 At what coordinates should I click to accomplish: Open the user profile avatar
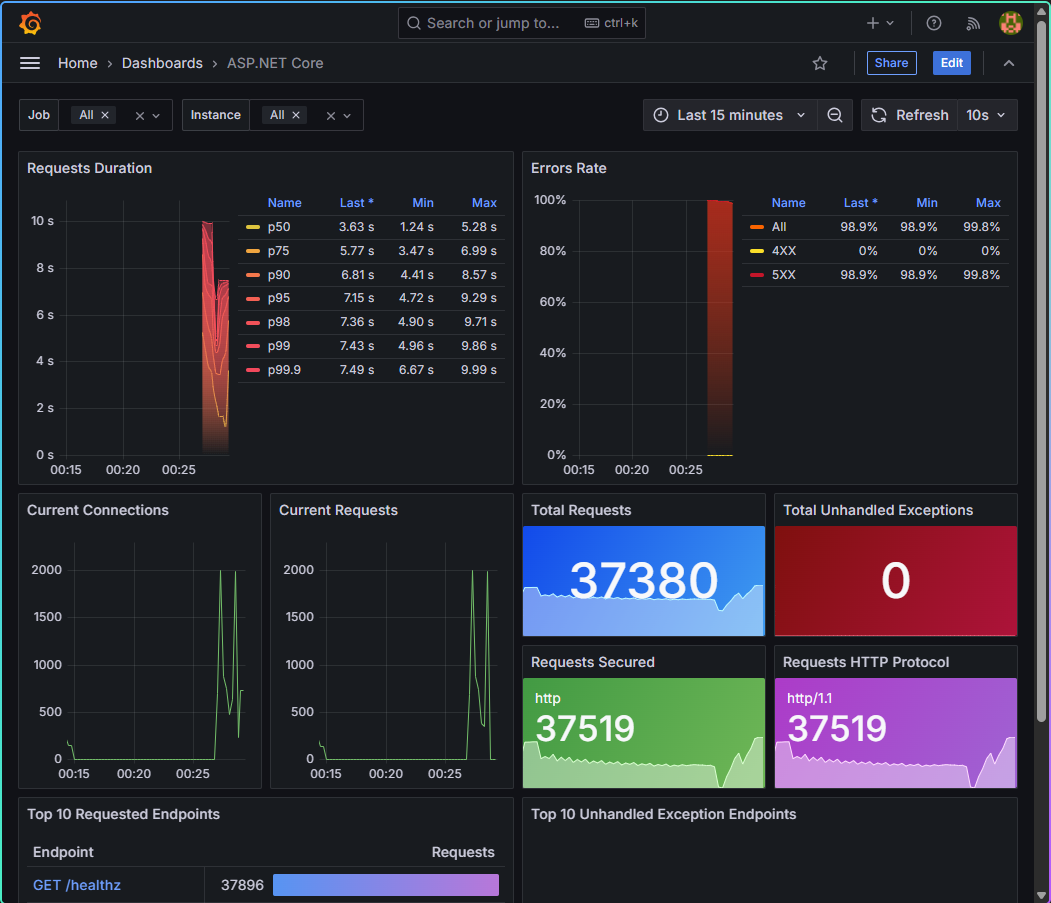pos(1010,23)
